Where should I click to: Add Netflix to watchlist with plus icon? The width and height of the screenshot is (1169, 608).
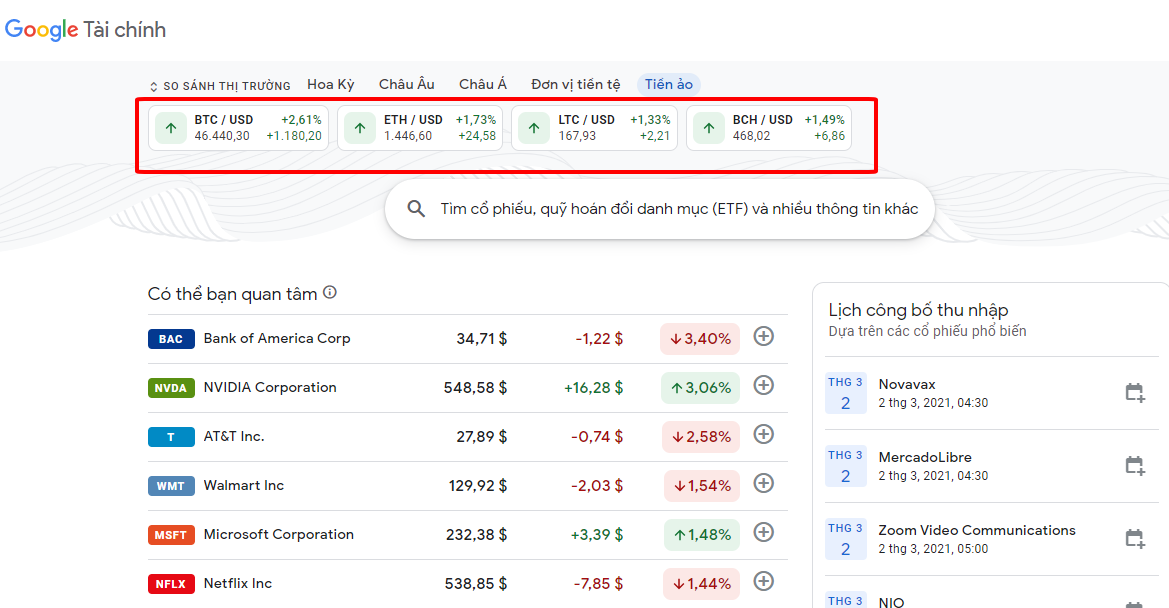click(763, 581)
